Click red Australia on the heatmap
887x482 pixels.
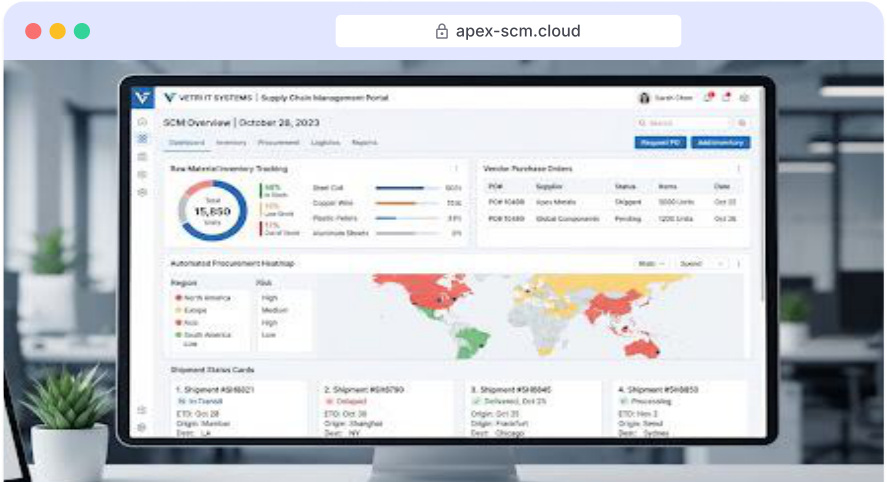[641, 348]
